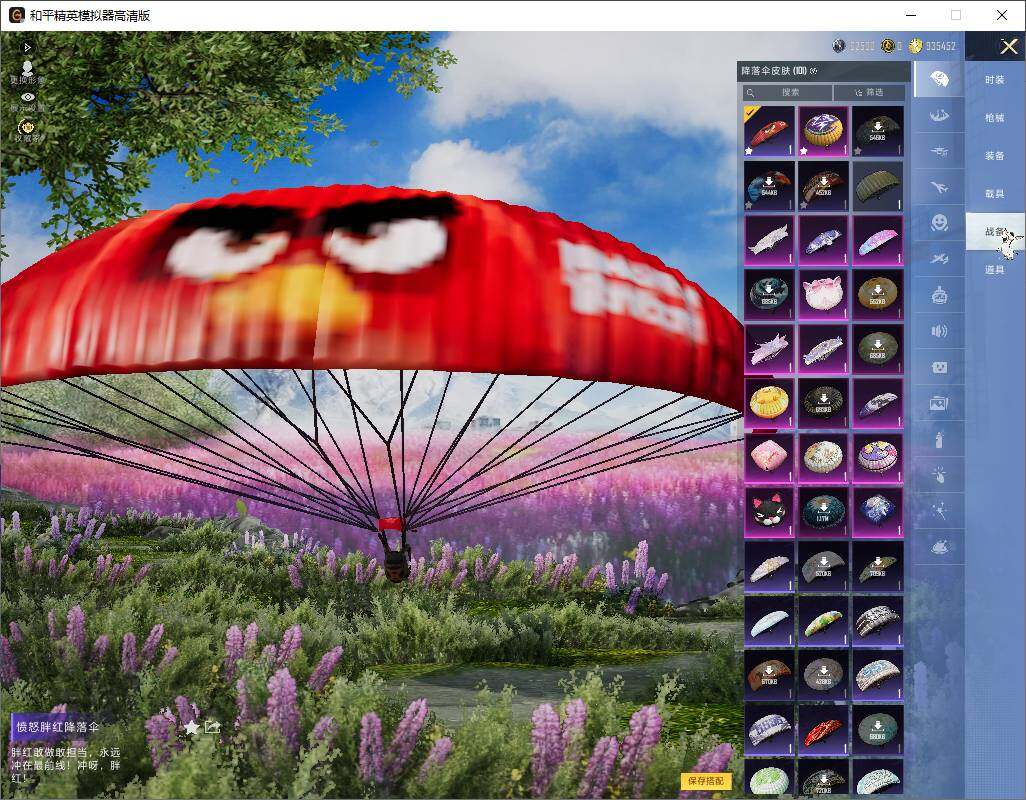Toggle favorite star next to 愤怒胖红降落伞
Image resolution: width=1026 pixels, height=800 pixels.
(x=191, y=727)
